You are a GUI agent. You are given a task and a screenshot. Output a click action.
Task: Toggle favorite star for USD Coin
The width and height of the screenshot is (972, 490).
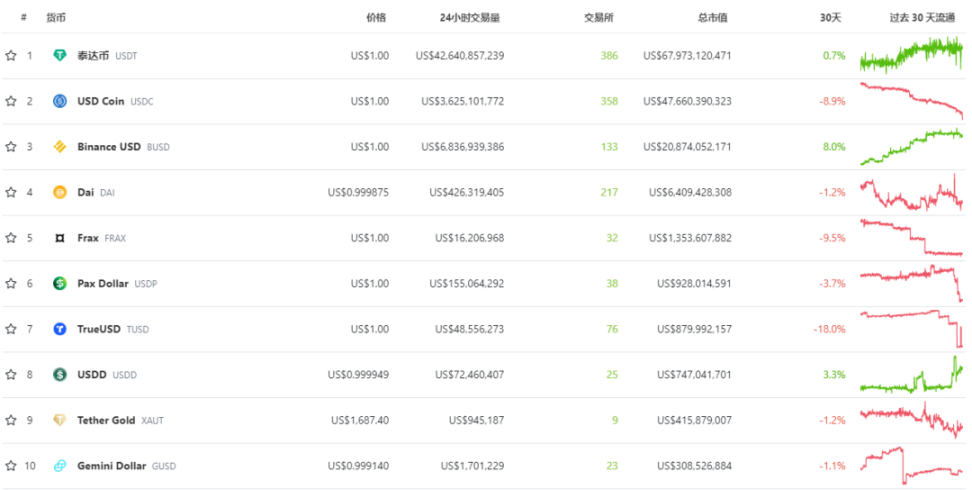(x=11, y=101)
